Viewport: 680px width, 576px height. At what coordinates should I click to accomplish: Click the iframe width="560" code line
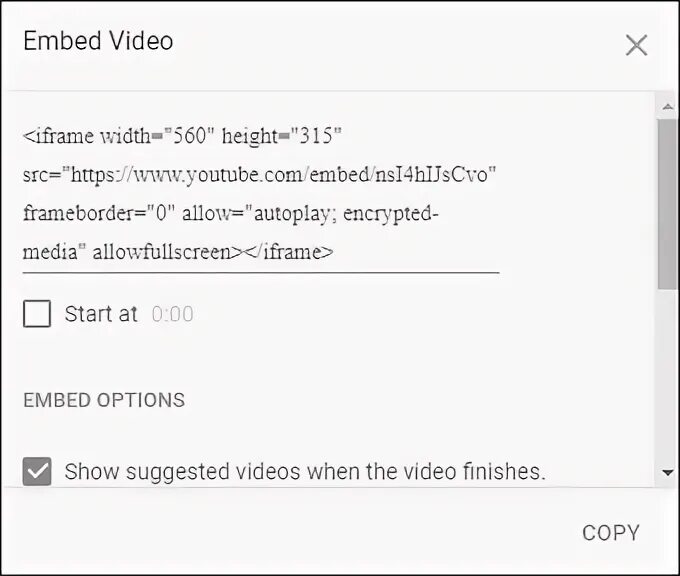point(182,136)
